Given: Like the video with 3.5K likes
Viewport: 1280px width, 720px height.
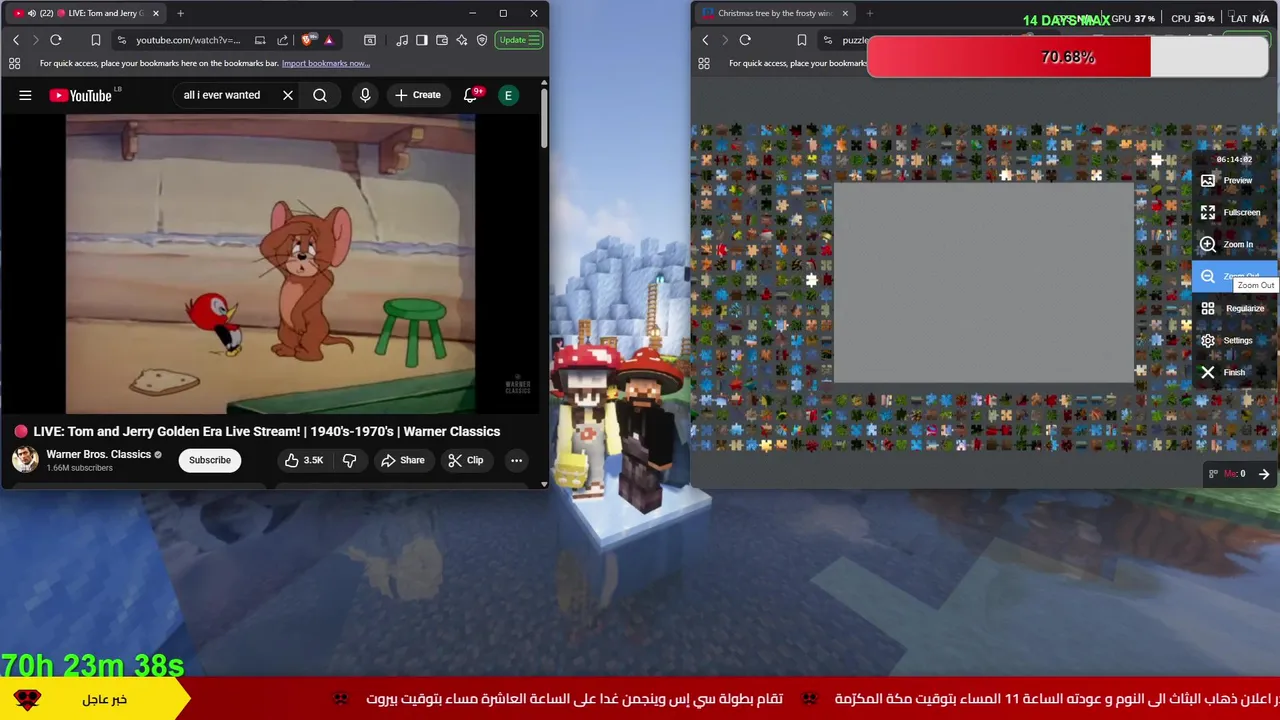Looking at the screenshot, I should [303, 460].
